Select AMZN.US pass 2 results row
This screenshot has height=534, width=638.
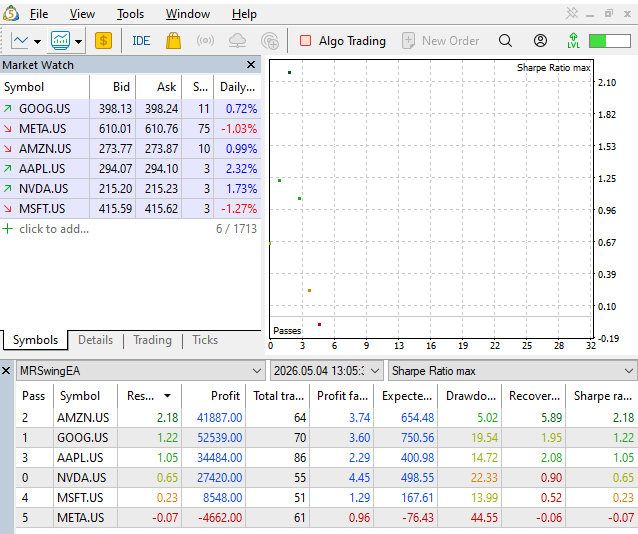point(326,418)
